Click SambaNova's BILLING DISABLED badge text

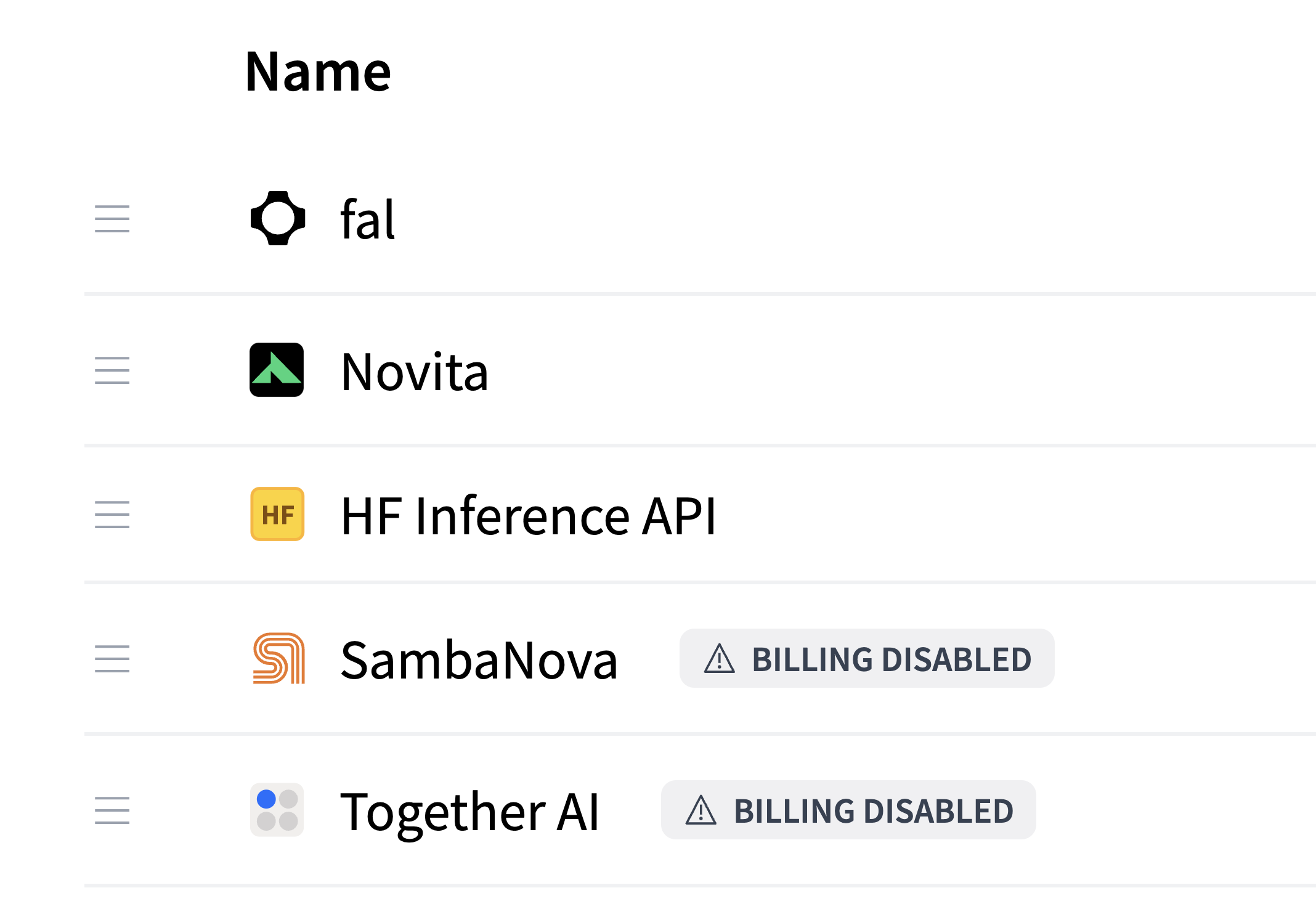(x=892, y=659)
